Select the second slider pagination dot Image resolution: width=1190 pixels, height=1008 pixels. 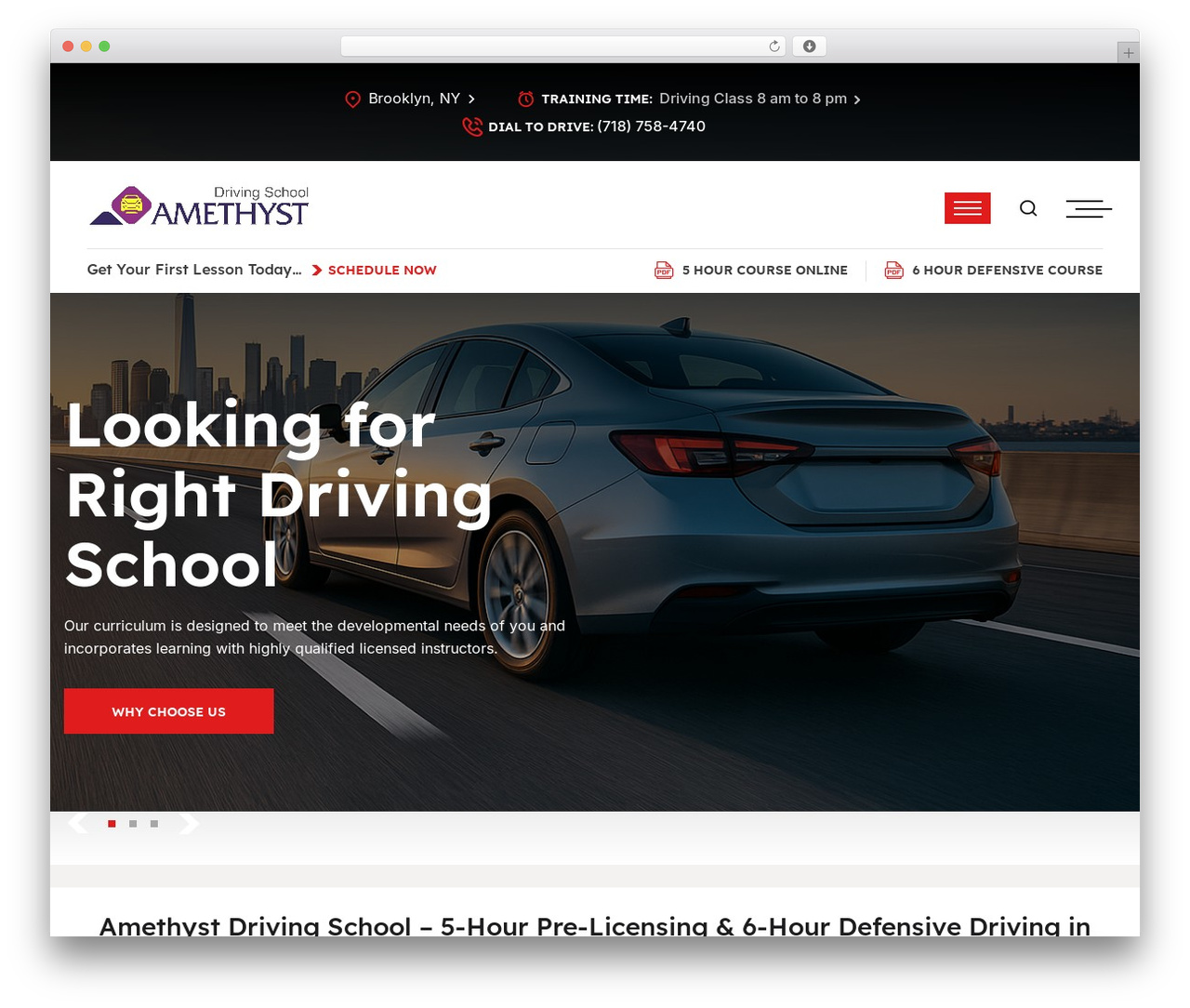click(133, 824)
